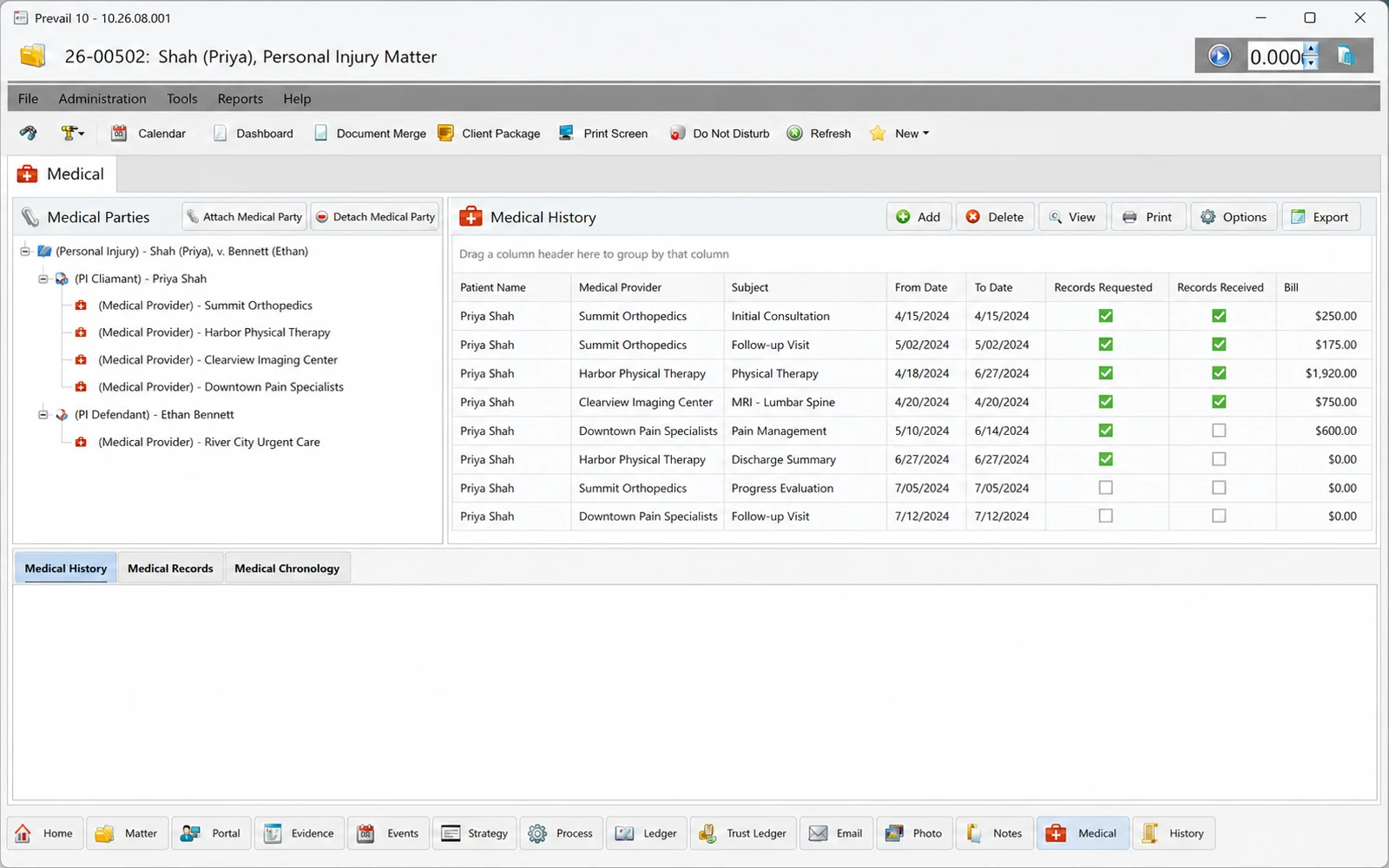Delete the selected medical history entry

[x=995, y=217]
